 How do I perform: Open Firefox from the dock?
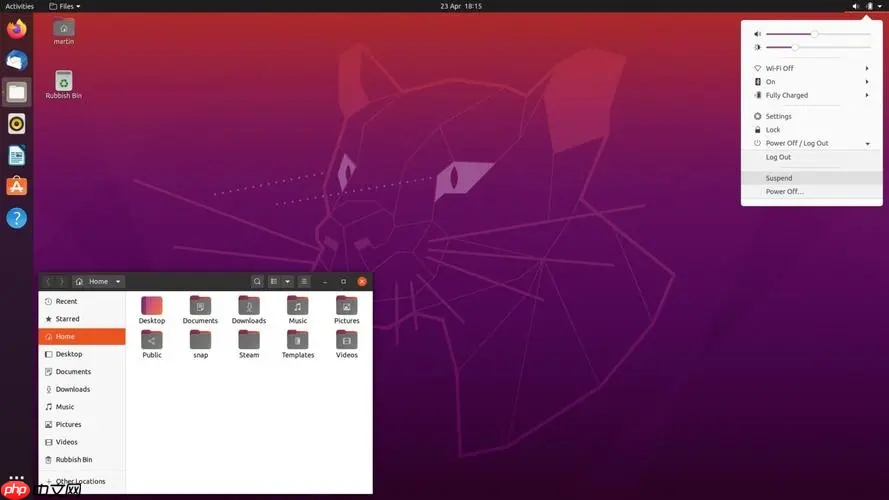[16, 28]
